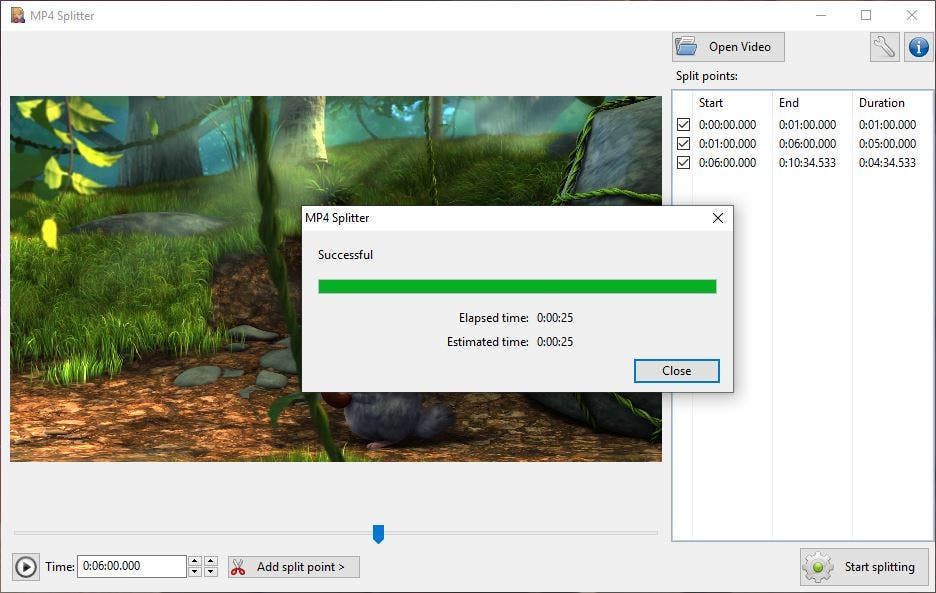The image size is (936, 593).
Task: Select the Start cell of the 0:05:00.000 duration row
Action: (x=727, y=144)
